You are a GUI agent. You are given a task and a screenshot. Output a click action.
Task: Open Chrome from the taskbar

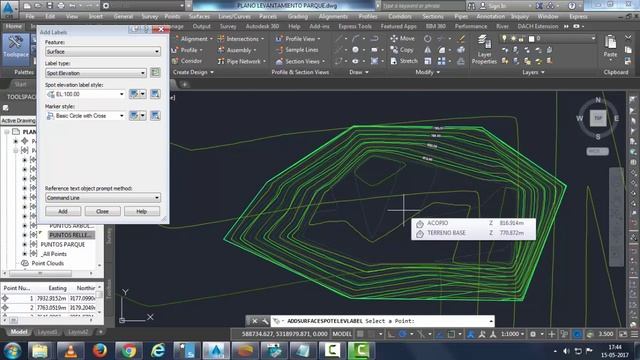[129, 351]
